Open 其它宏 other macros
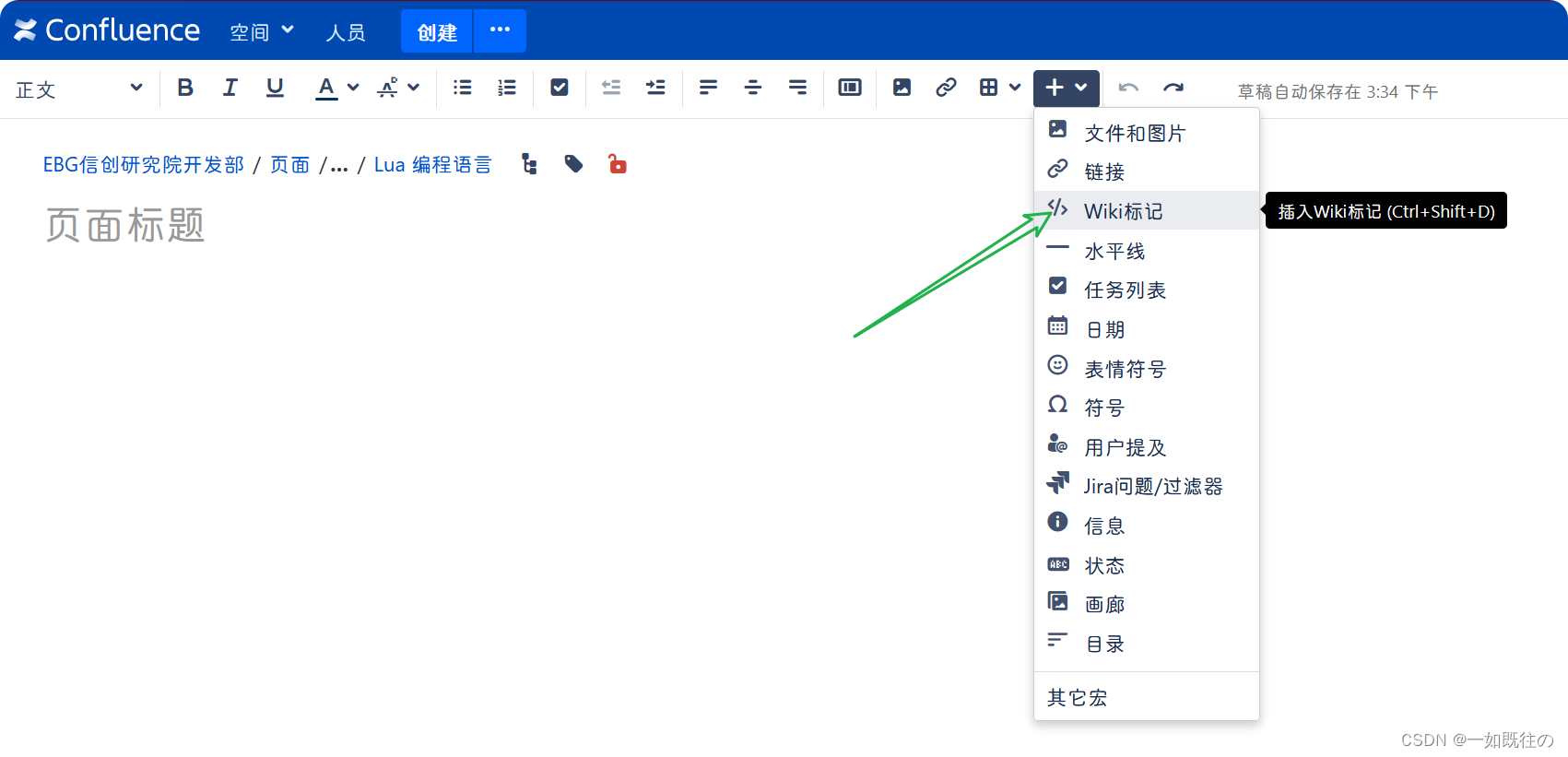 point(1147,697)
